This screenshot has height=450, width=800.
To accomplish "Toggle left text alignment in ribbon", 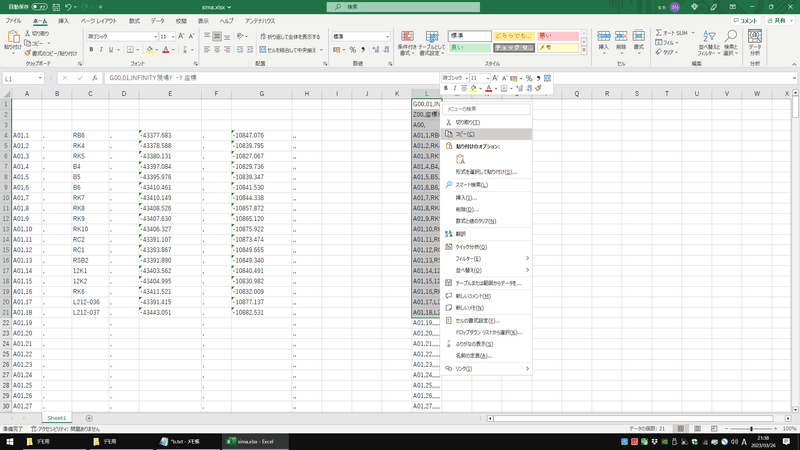I will click(x=207, y=49).
